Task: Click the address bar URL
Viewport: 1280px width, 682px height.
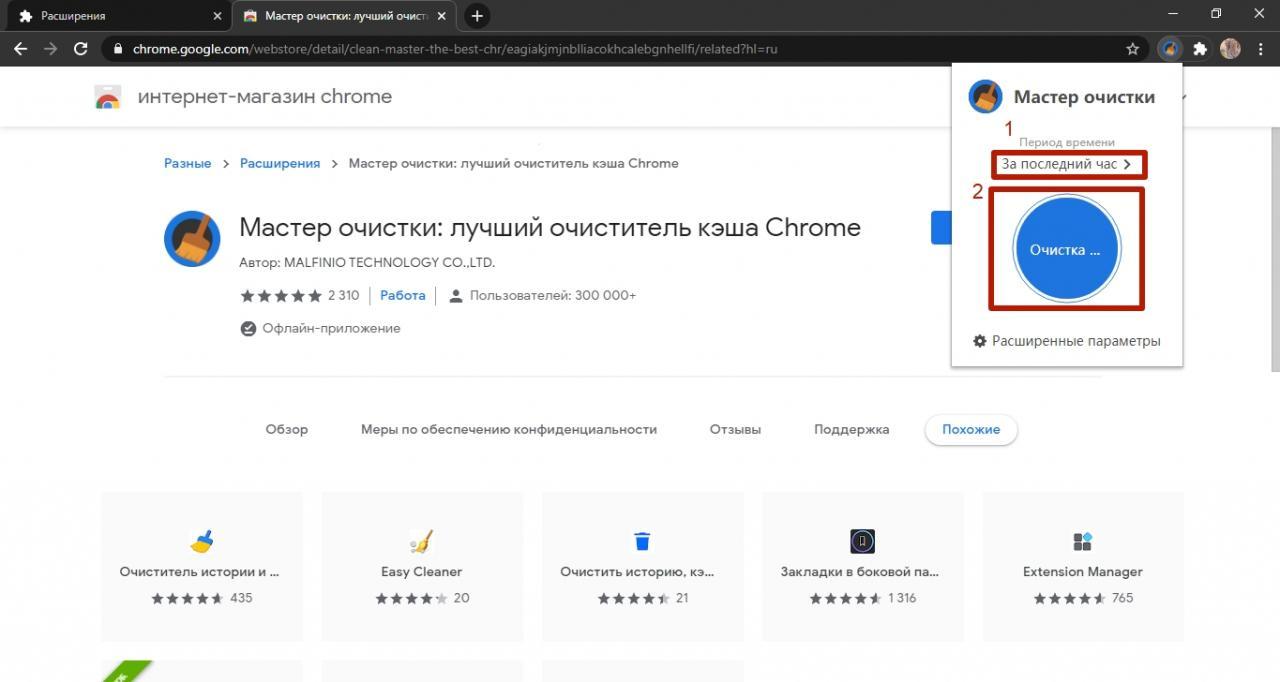Action: click(455, 49)
